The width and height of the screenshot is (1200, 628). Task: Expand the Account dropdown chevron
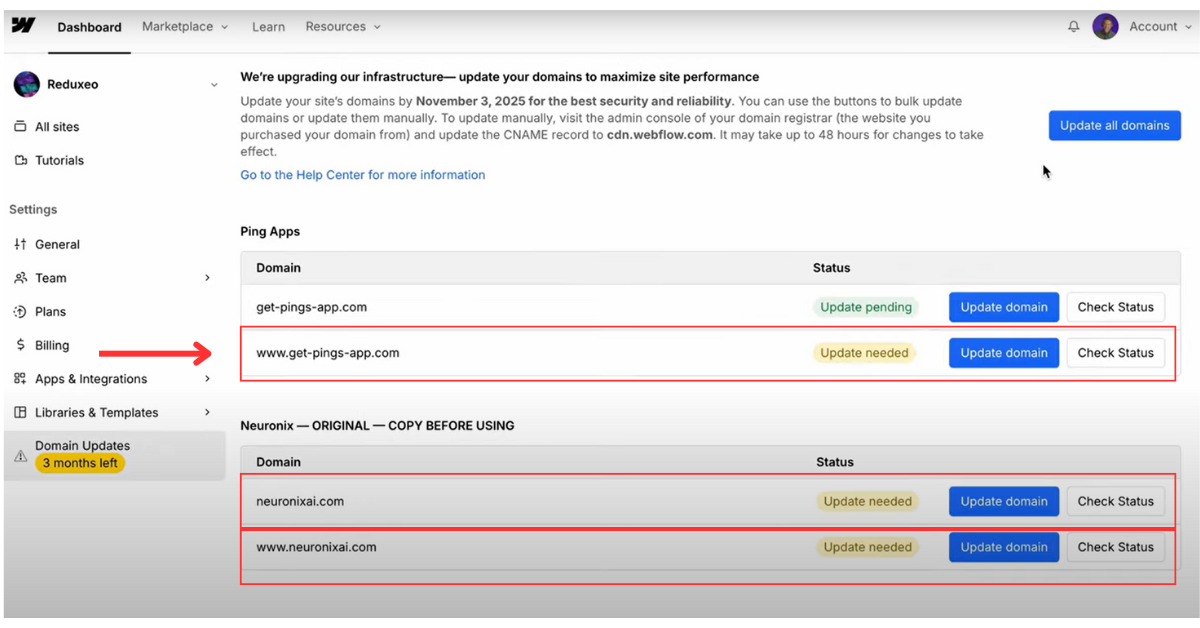tap(1187, 28)
